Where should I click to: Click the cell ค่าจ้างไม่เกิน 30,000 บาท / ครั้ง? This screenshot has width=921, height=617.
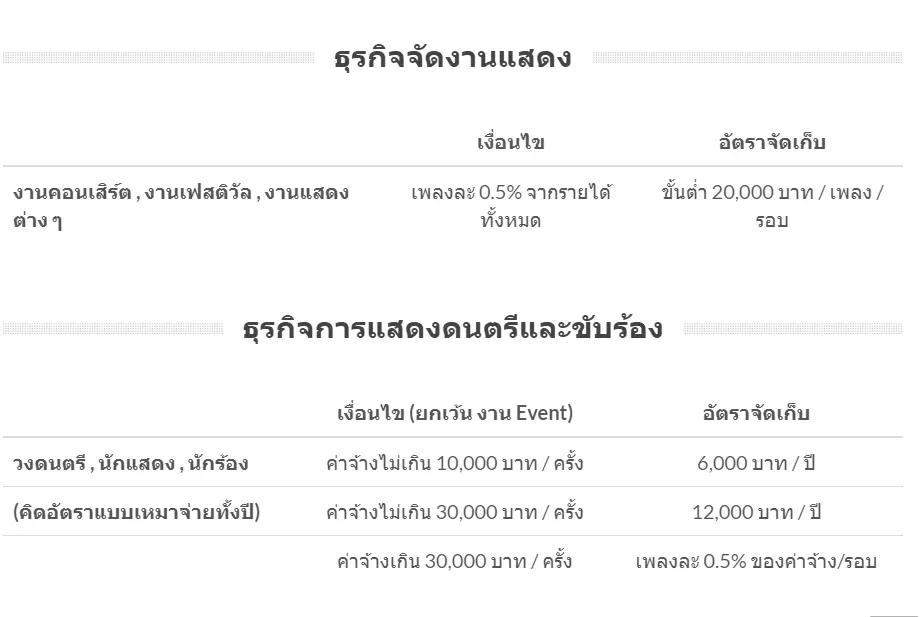coord(455,513)
